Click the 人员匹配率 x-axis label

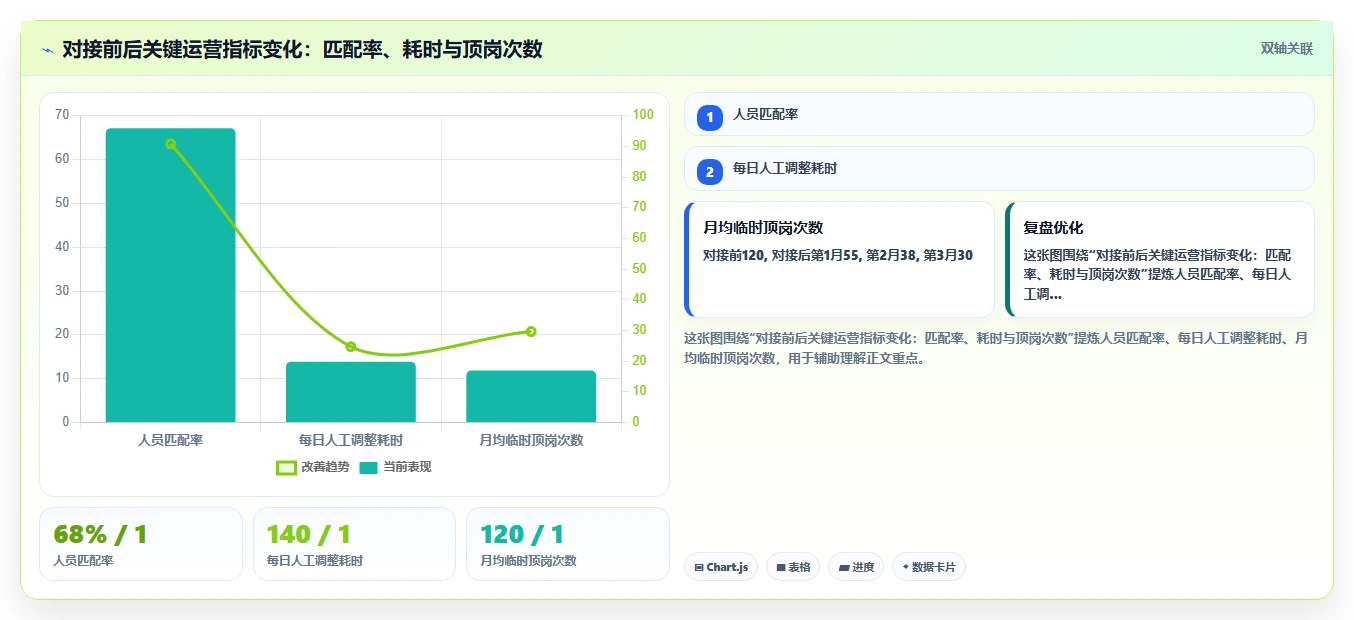pyautogui.click(x=171, y=440)
